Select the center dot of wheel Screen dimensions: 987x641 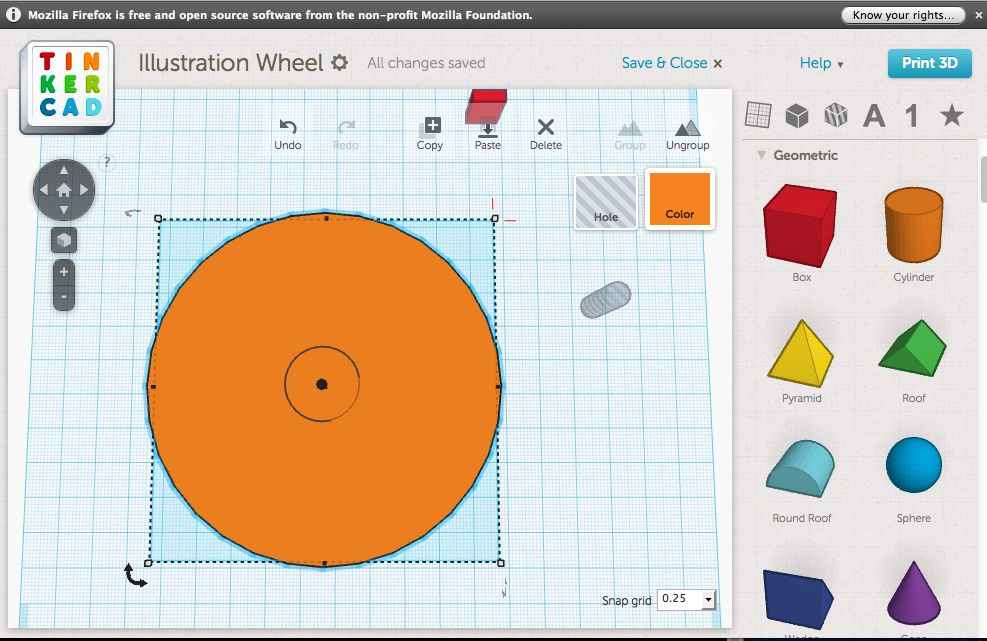pos(322,384)
